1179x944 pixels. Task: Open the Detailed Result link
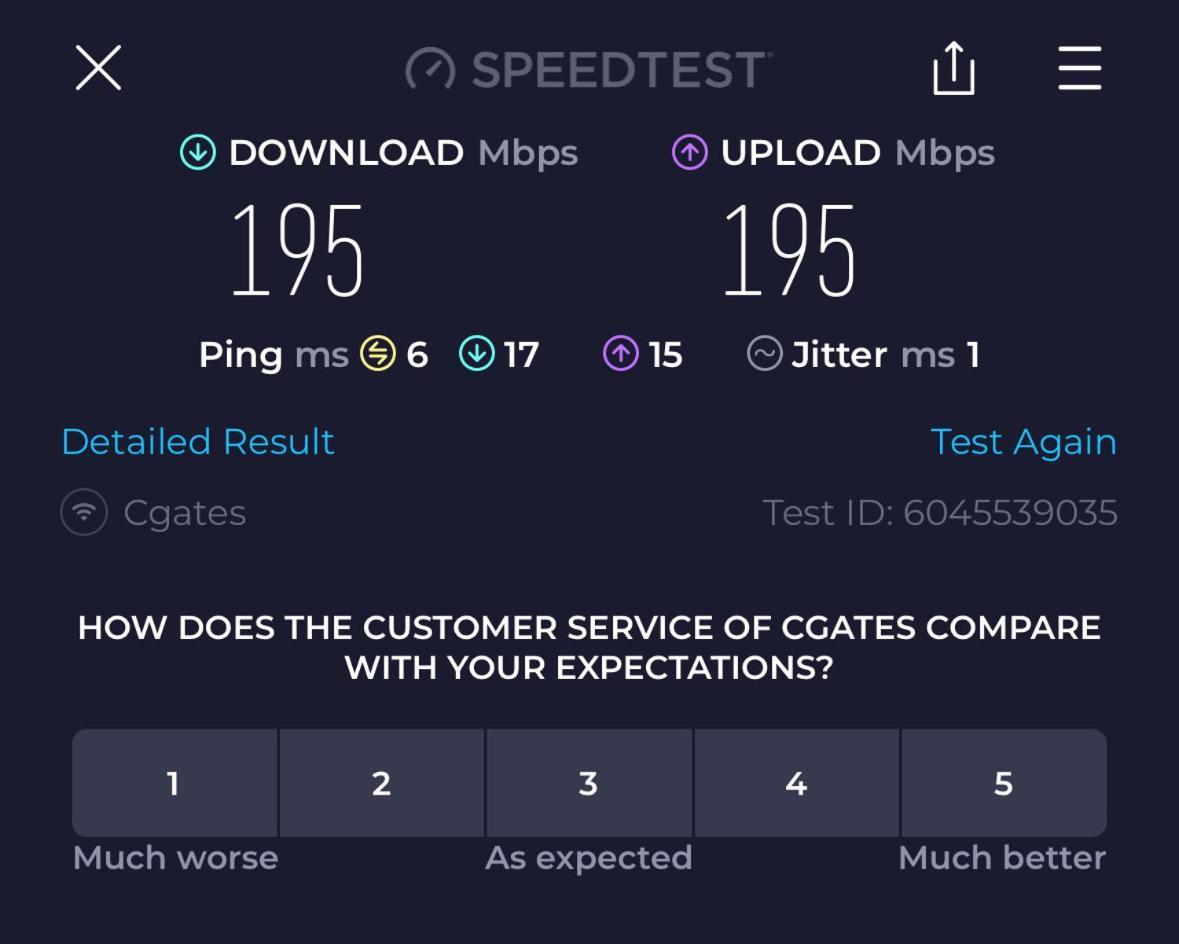pyautogui.click(x=198, y=442)
